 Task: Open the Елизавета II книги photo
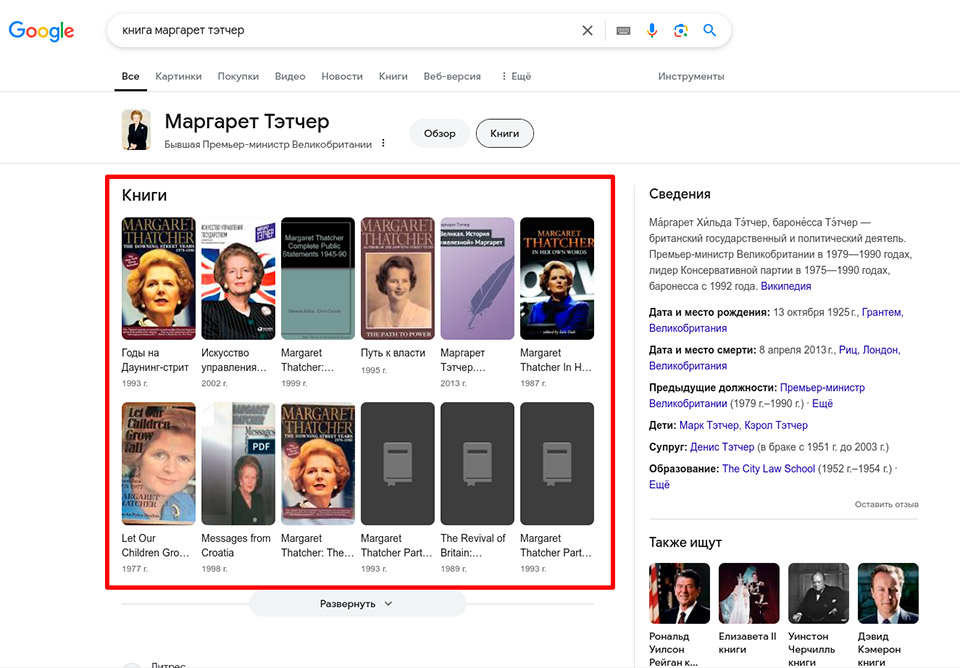749,593
